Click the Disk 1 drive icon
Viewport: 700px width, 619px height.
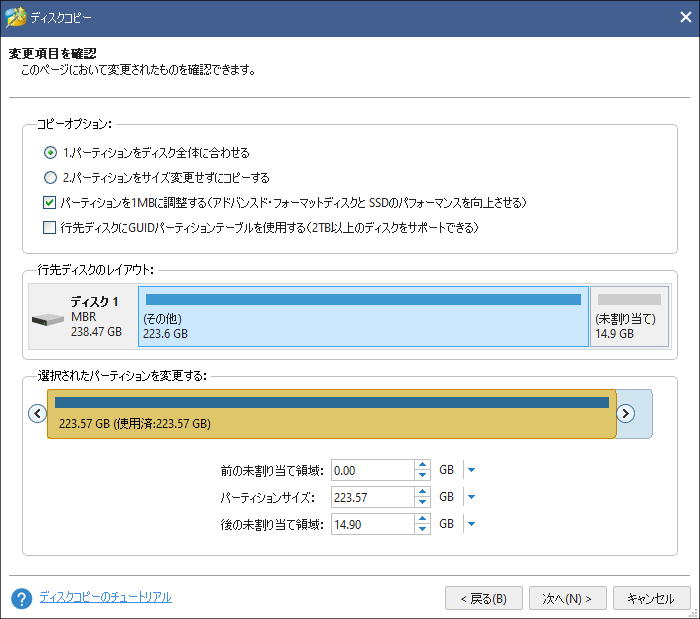coord(48,319)
